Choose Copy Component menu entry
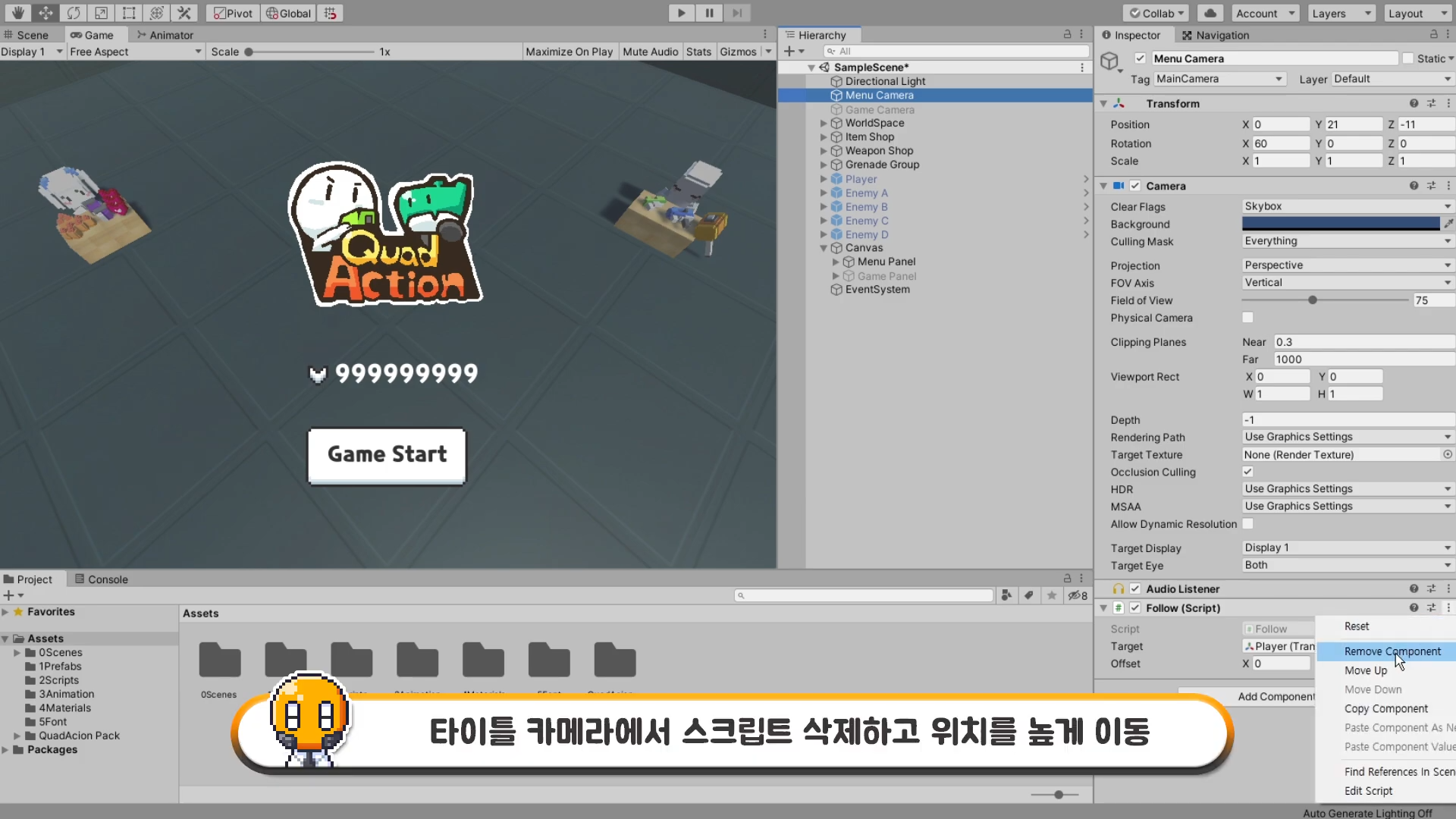 1385,708
